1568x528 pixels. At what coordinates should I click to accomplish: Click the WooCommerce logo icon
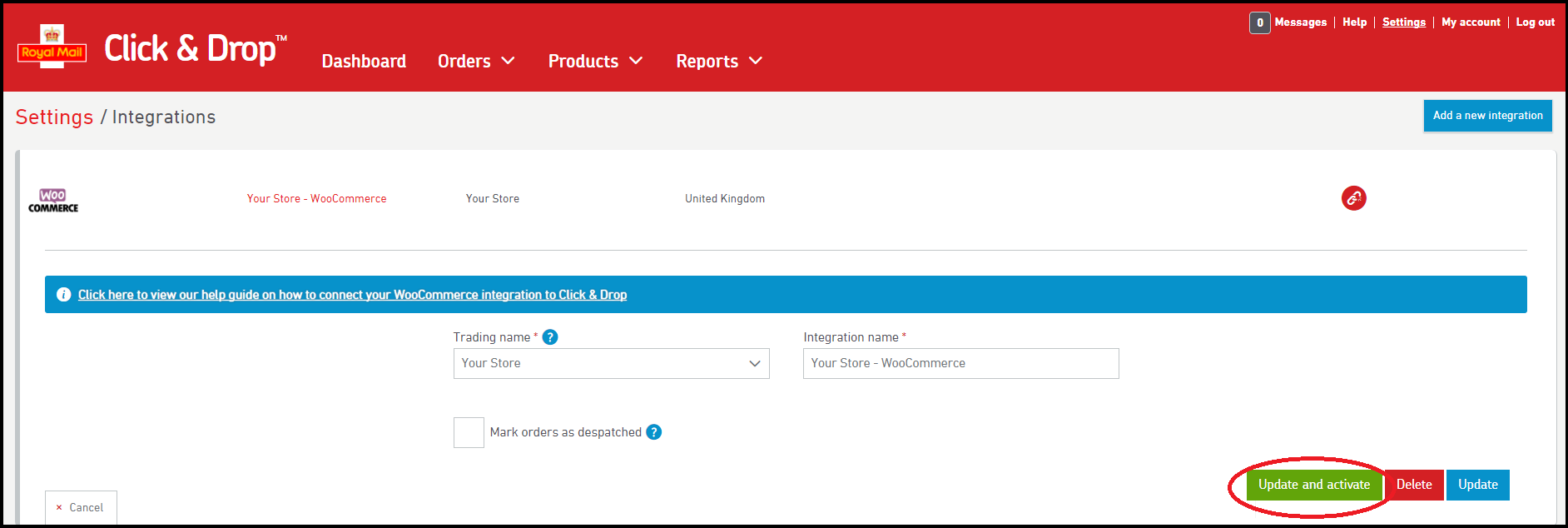pyautogui.click(x=53, y=200)
